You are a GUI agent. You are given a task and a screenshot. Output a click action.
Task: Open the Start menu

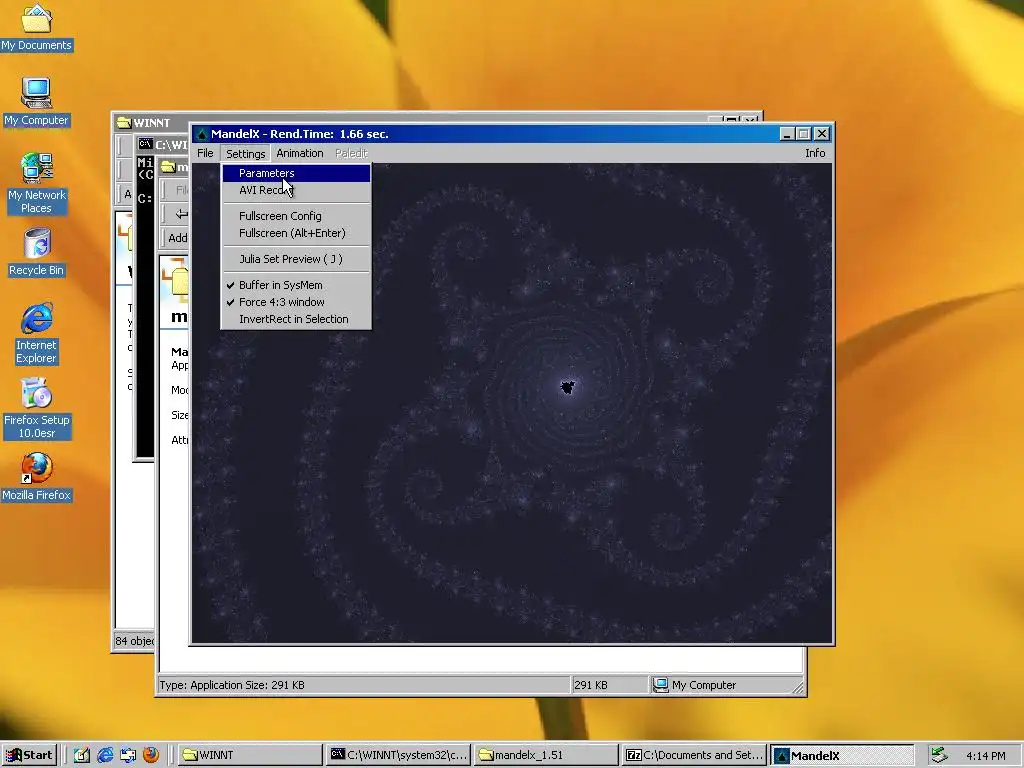pos(29,755)
